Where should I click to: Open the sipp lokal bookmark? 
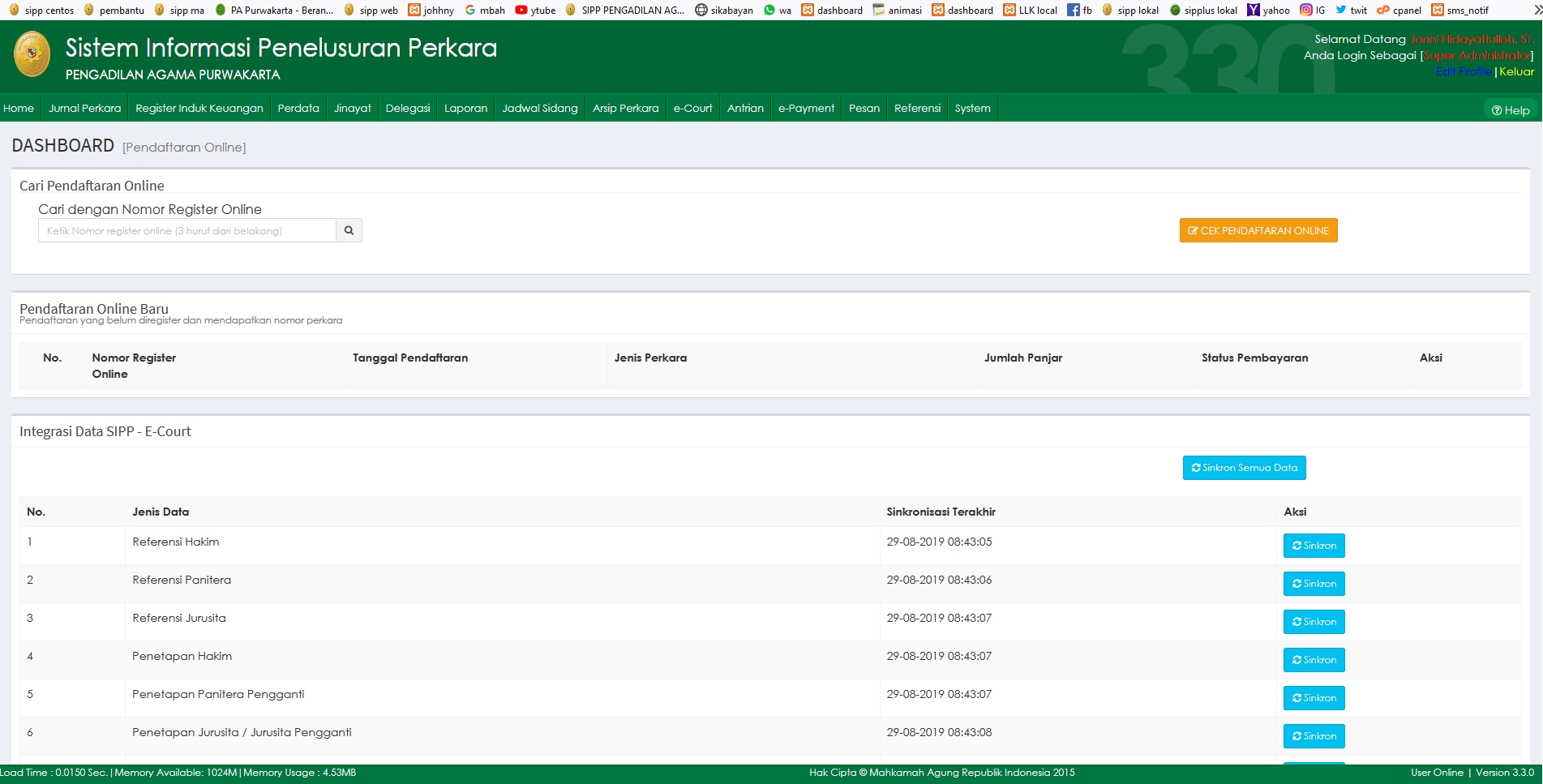(1130, 10)
